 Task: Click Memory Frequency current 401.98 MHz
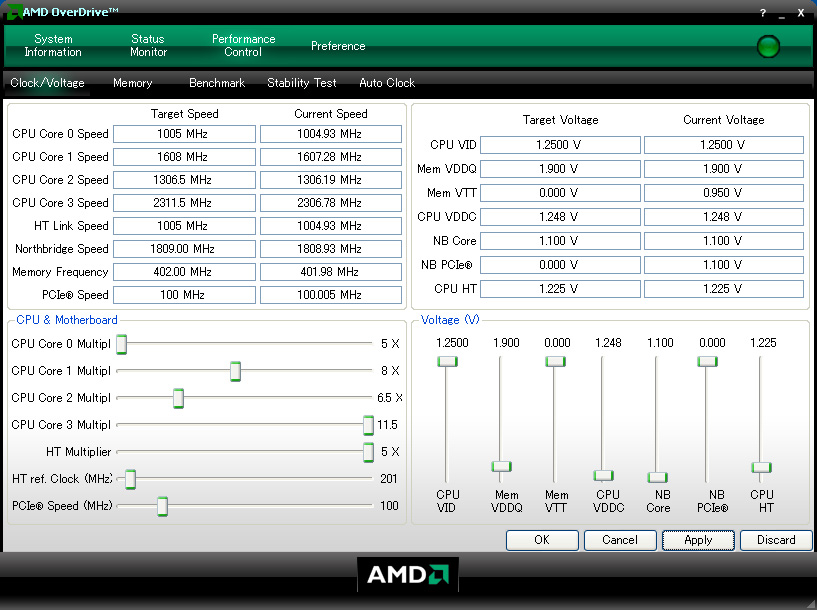coord(331,271)
